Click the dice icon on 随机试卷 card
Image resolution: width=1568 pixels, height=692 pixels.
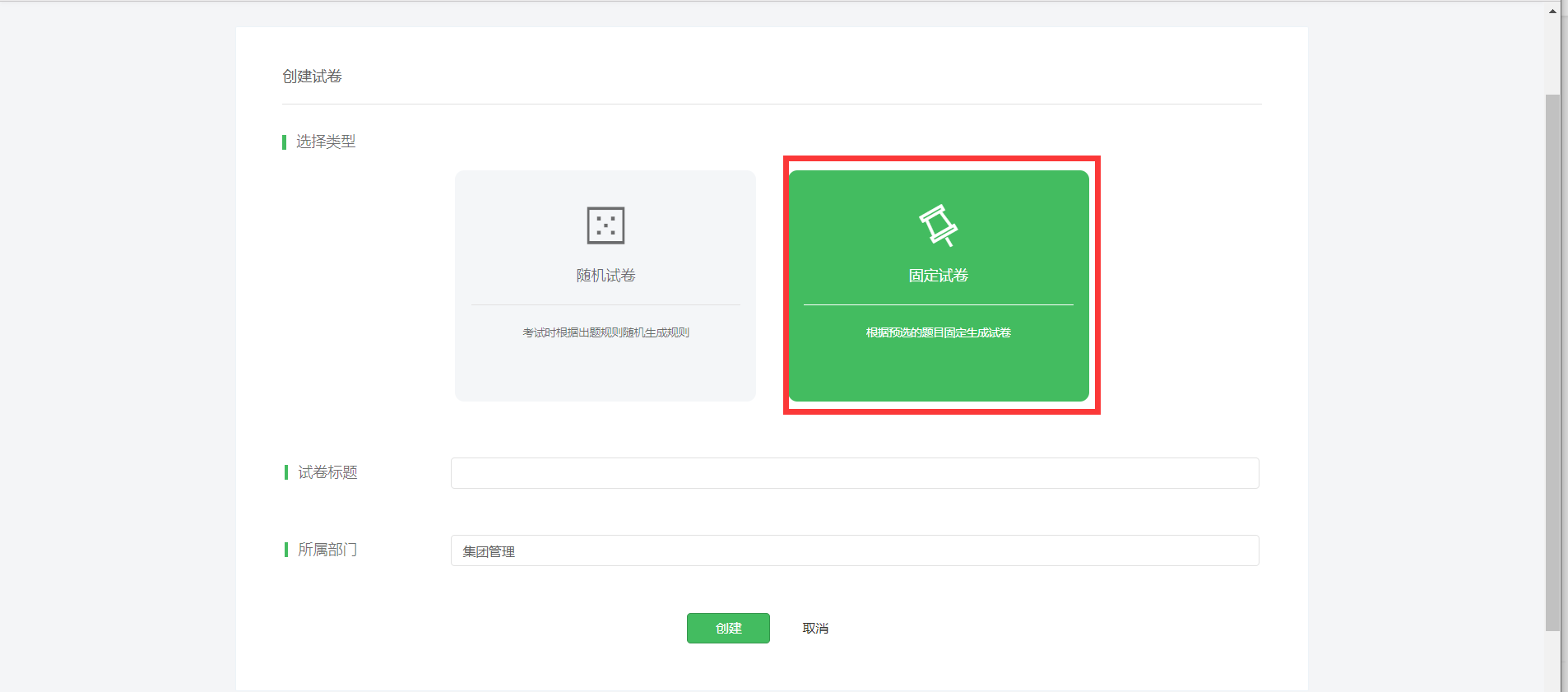[605, 225]
